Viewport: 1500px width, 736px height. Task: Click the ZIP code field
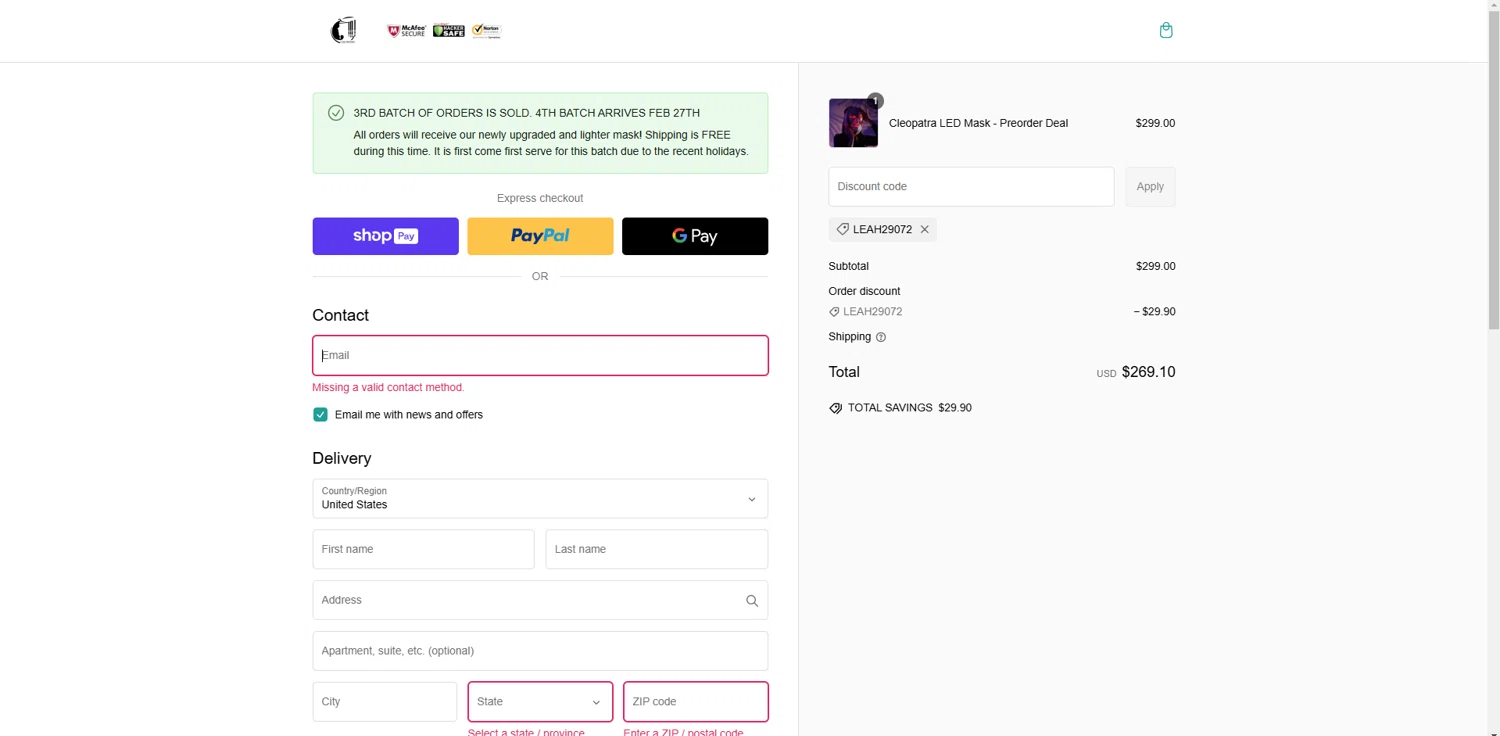(696, 702)
